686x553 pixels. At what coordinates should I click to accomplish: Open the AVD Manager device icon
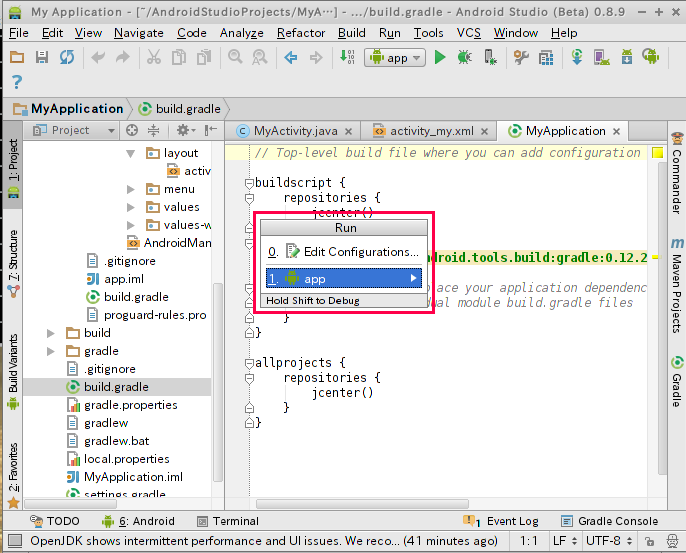pos(602,57)
